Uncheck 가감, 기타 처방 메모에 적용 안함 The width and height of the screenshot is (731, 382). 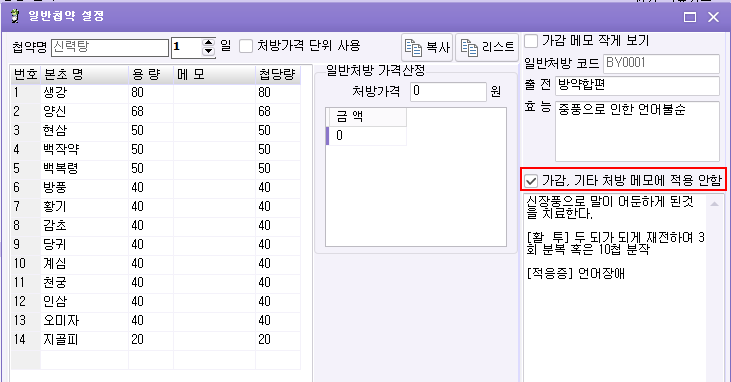click(x=531, y=181)
